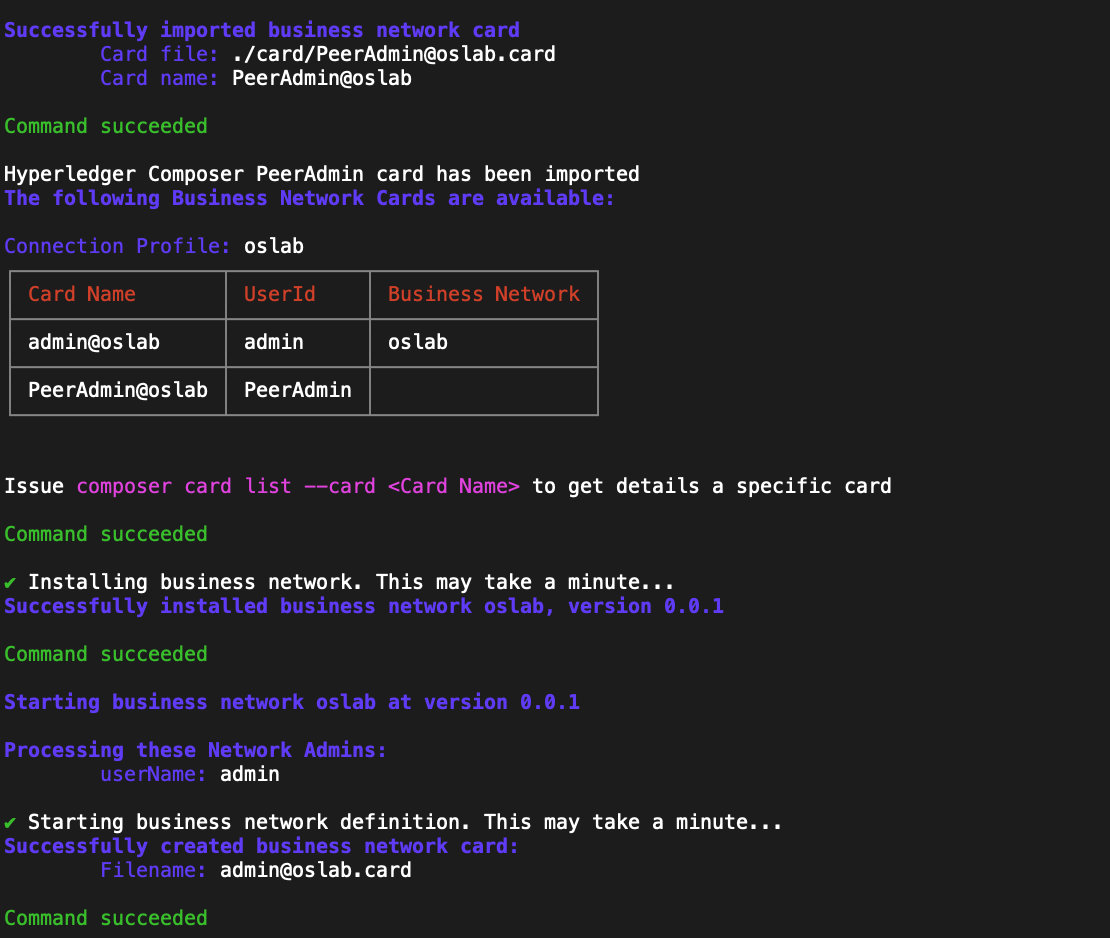Viewport: 1110px width, 938px height.
Task: Click 'Processing these Network Admins:' line
Action: 195,750
